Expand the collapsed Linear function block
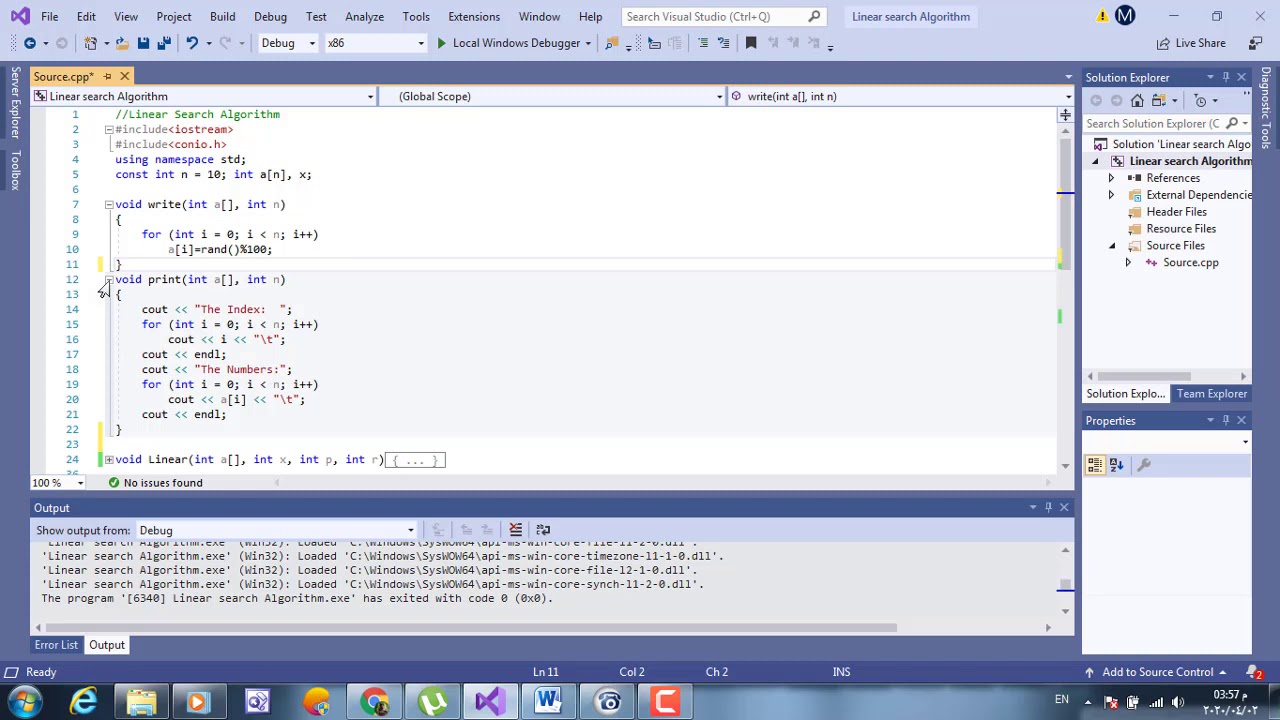 pos(108,459)
